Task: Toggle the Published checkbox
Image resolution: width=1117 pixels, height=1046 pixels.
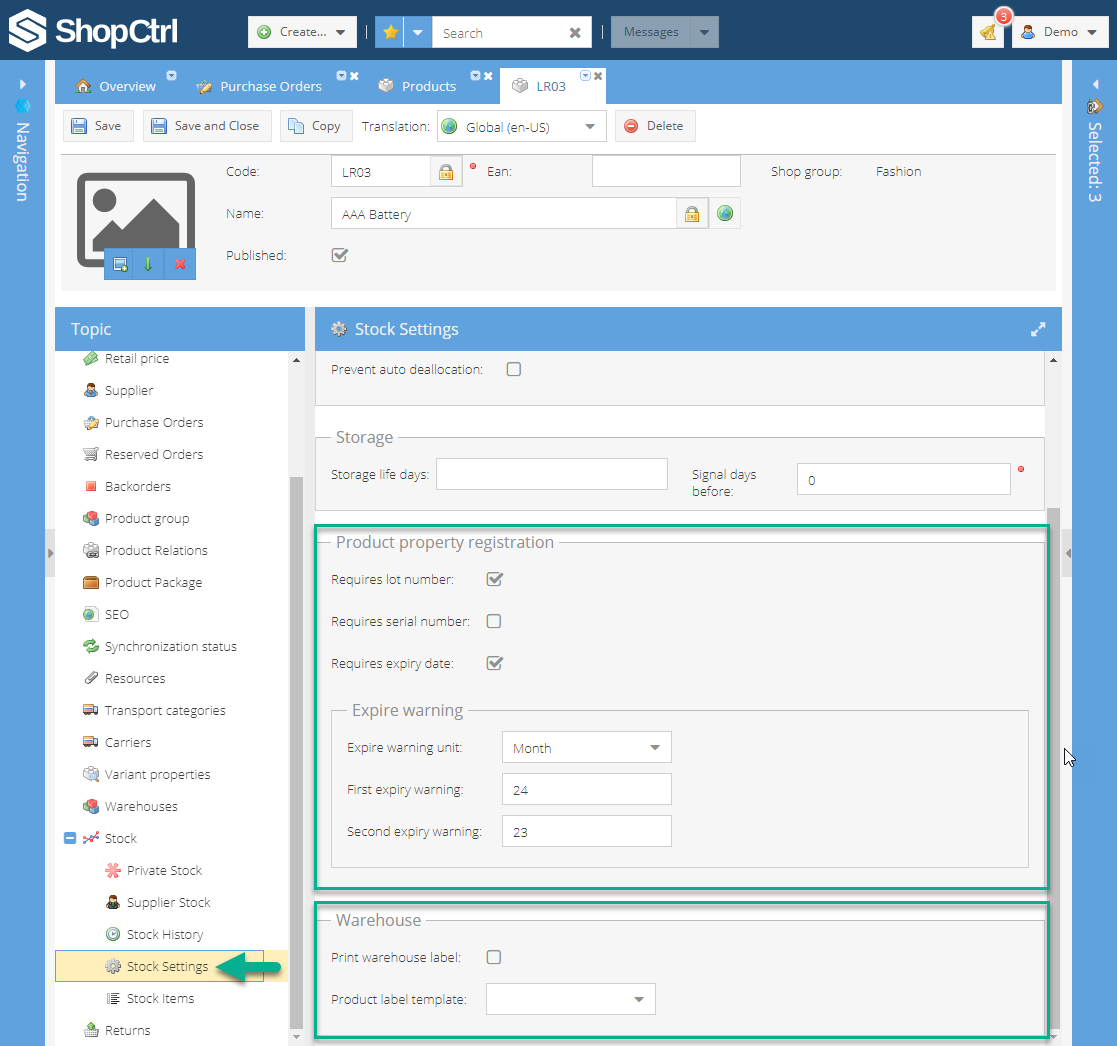Action: click(340, 255)
